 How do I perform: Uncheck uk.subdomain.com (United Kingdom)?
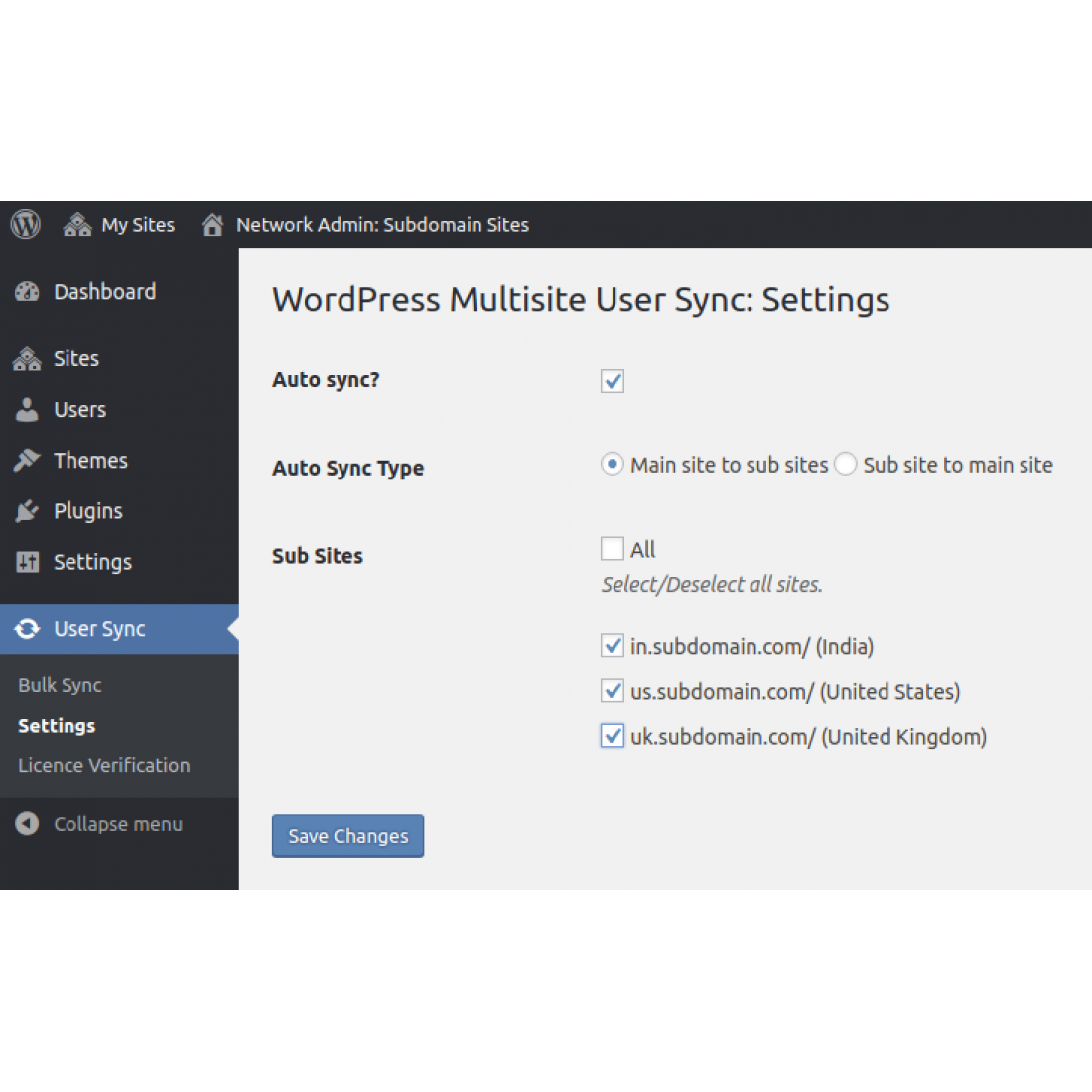(x=612, y=735)
